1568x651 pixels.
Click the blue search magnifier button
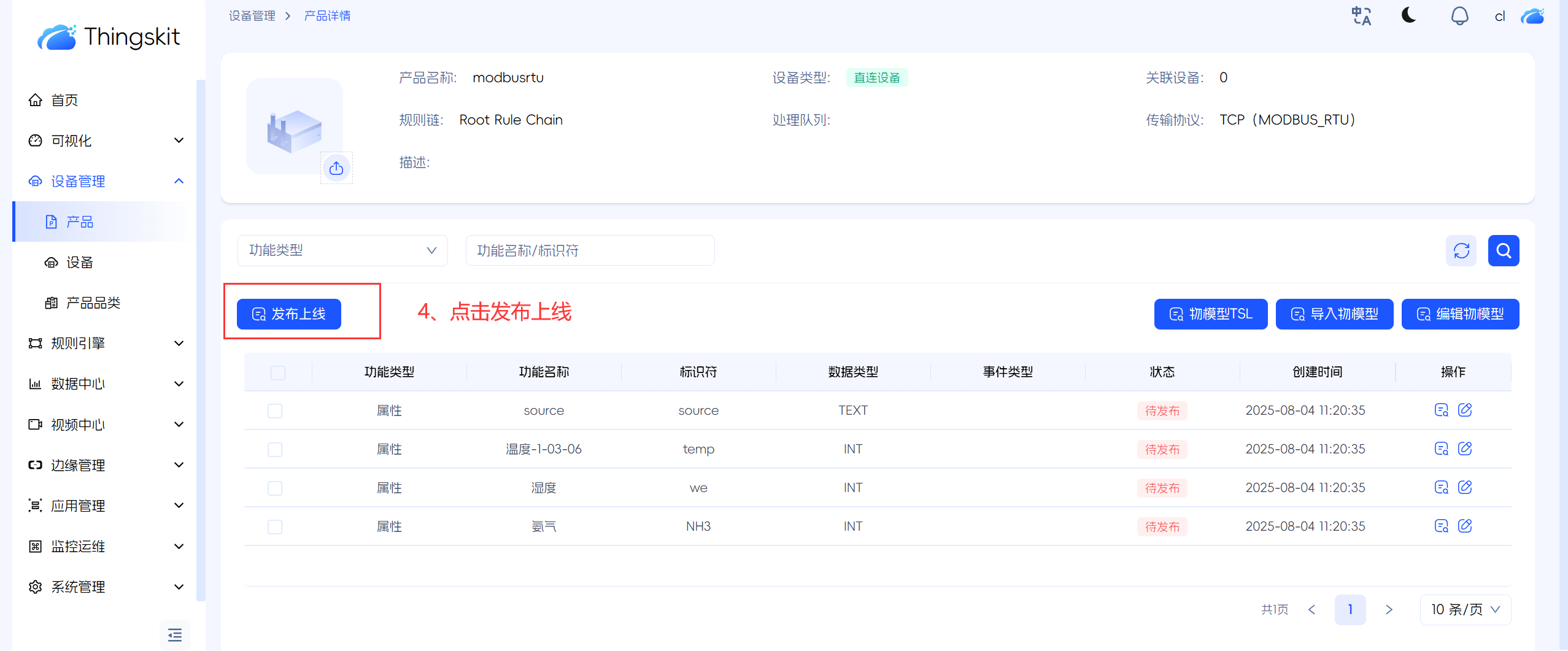pos(1504,250)
